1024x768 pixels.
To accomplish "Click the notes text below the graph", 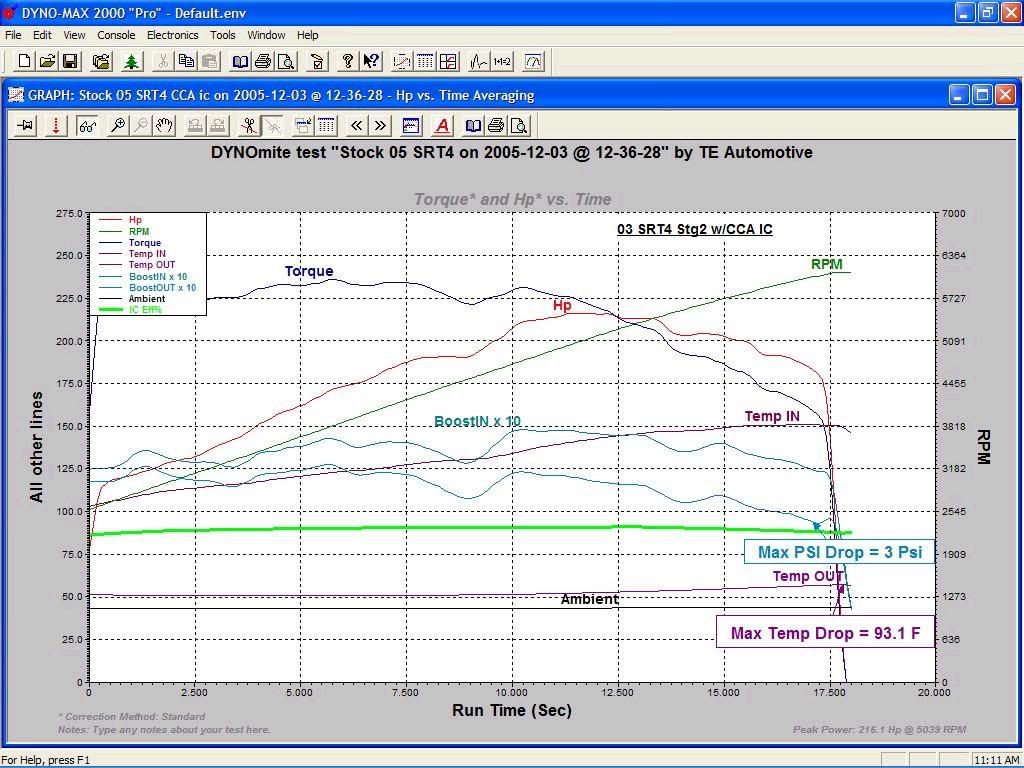I will point(164,730).
